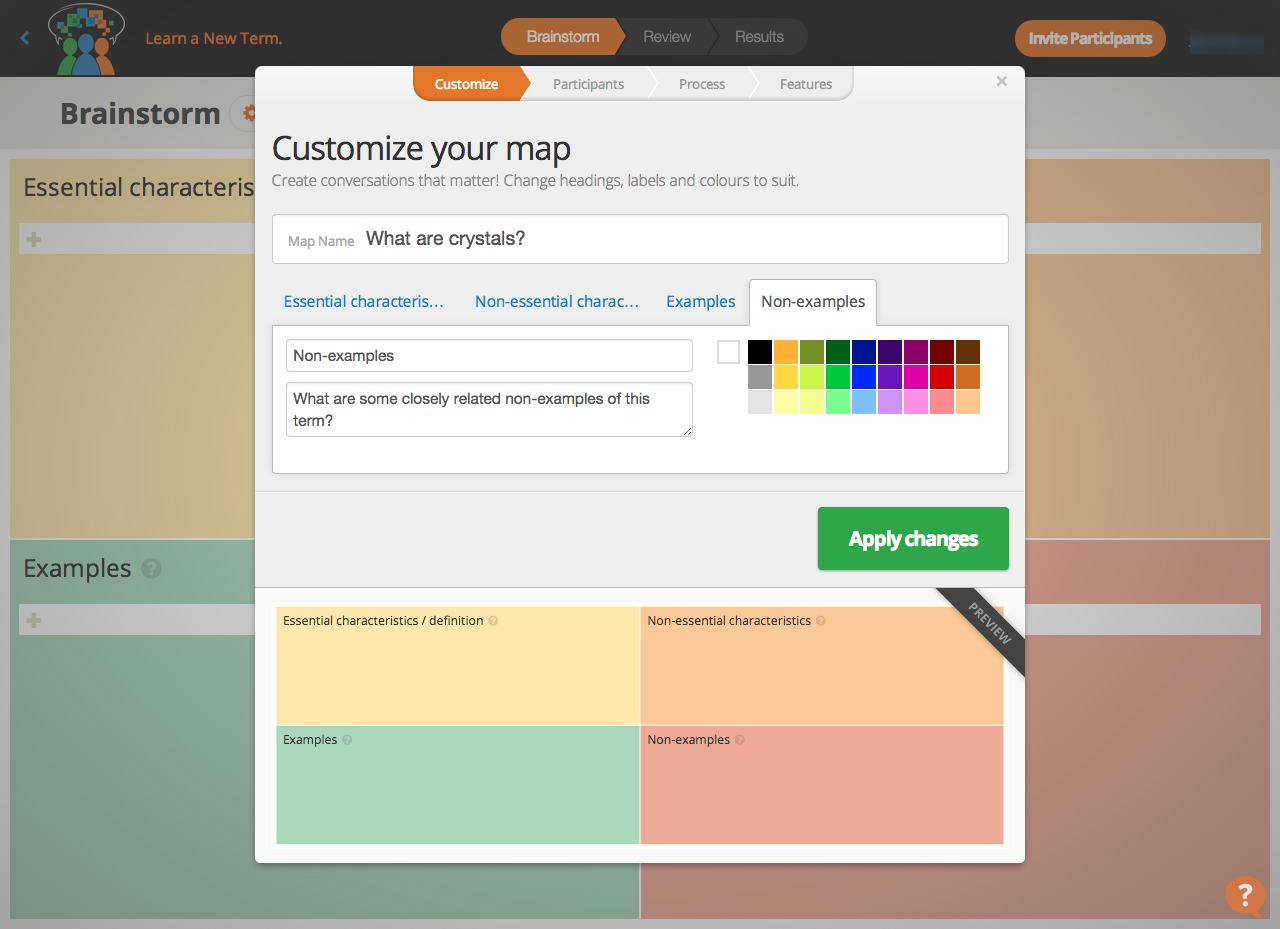Pick the olive green swatch
The height and width of the screenshot is (929, 1280).
coord(812,352)
